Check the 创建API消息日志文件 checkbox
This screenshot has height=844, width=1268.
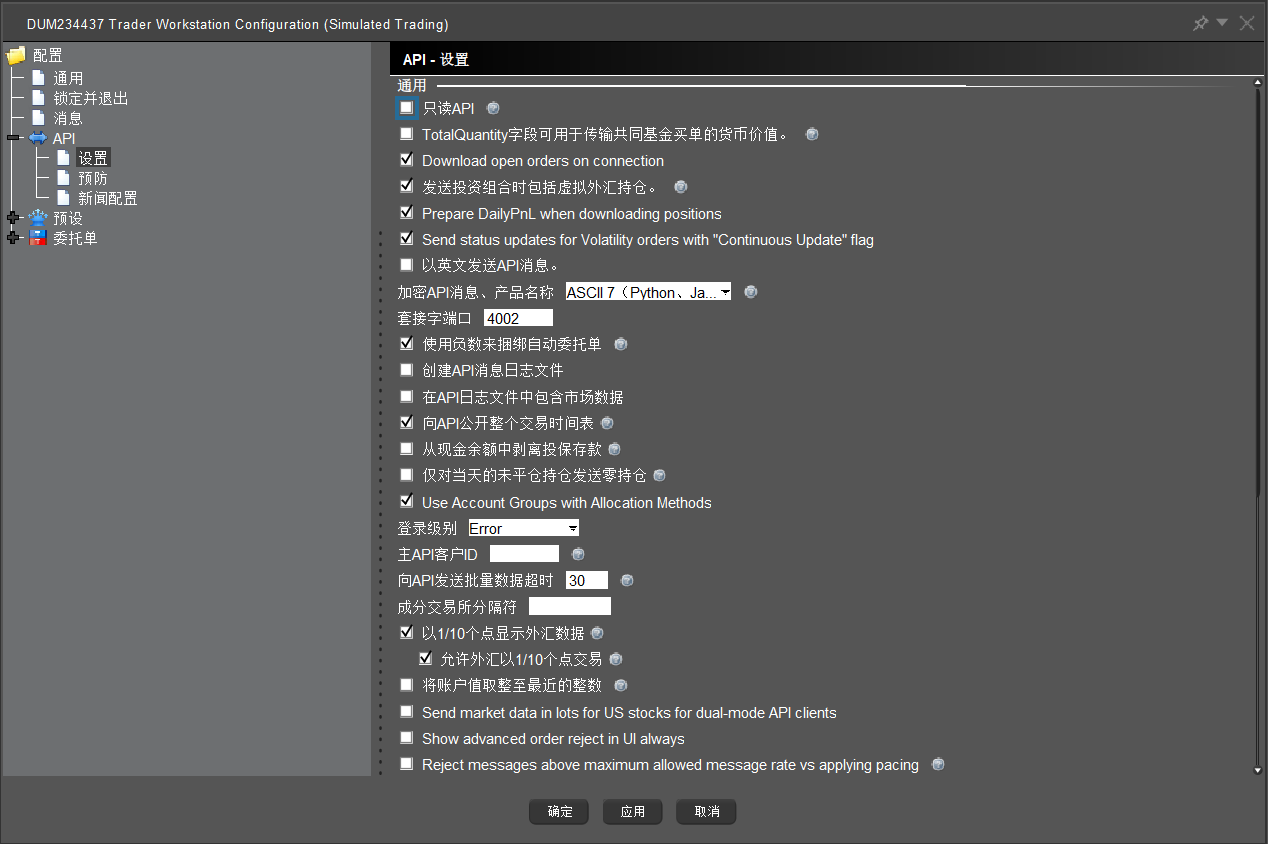pos(406,370)
